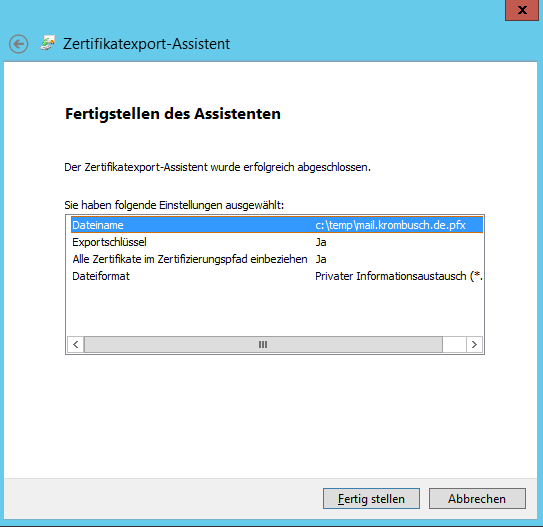Screen dimensions: 543x527
Task: Click the Privater Informationsaustausch value
Action: pyautogui.click(x=399, y=276)
